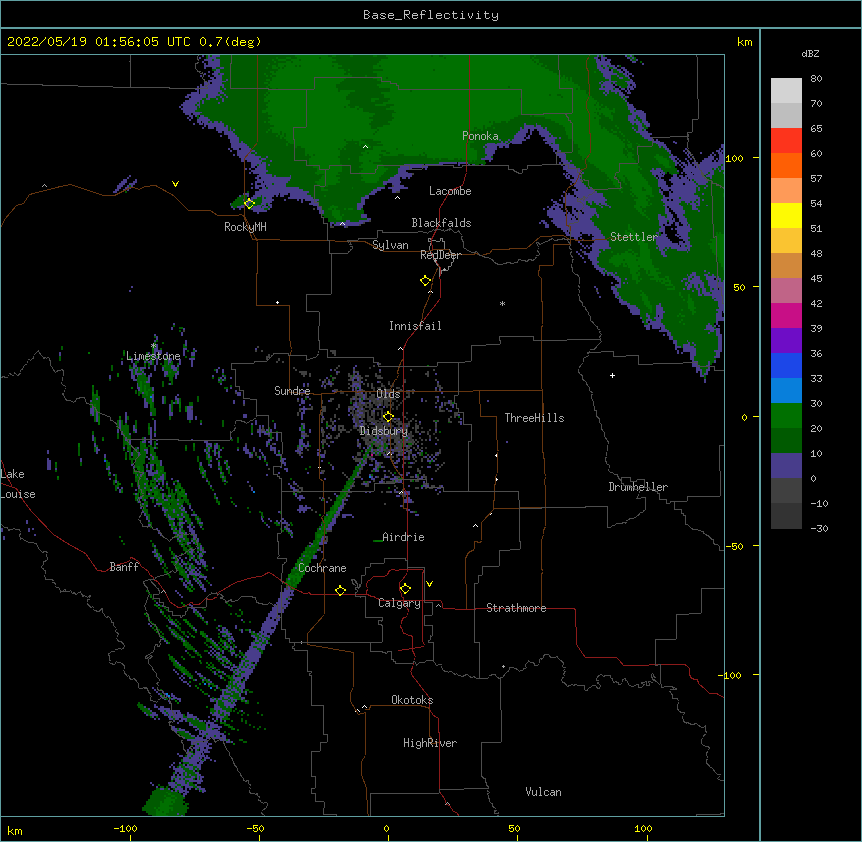Image resolution: width=862 pixels, height=842 pixels.
Task: Select the green 30 dBZ legend swatch
Action: tap(786, 416)
